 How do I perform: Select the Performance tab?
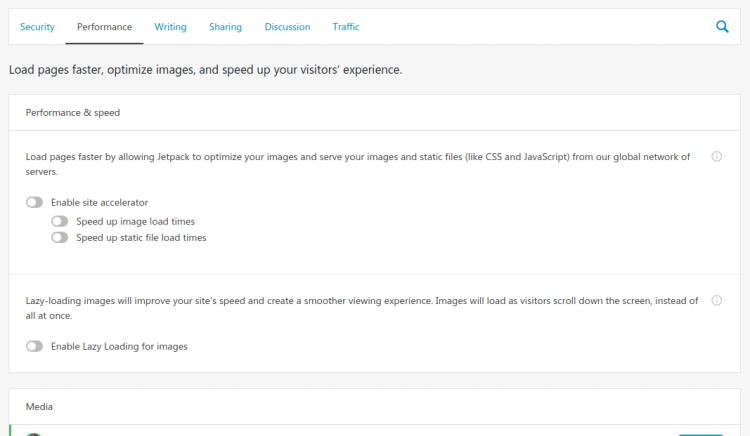click(104, 27)
